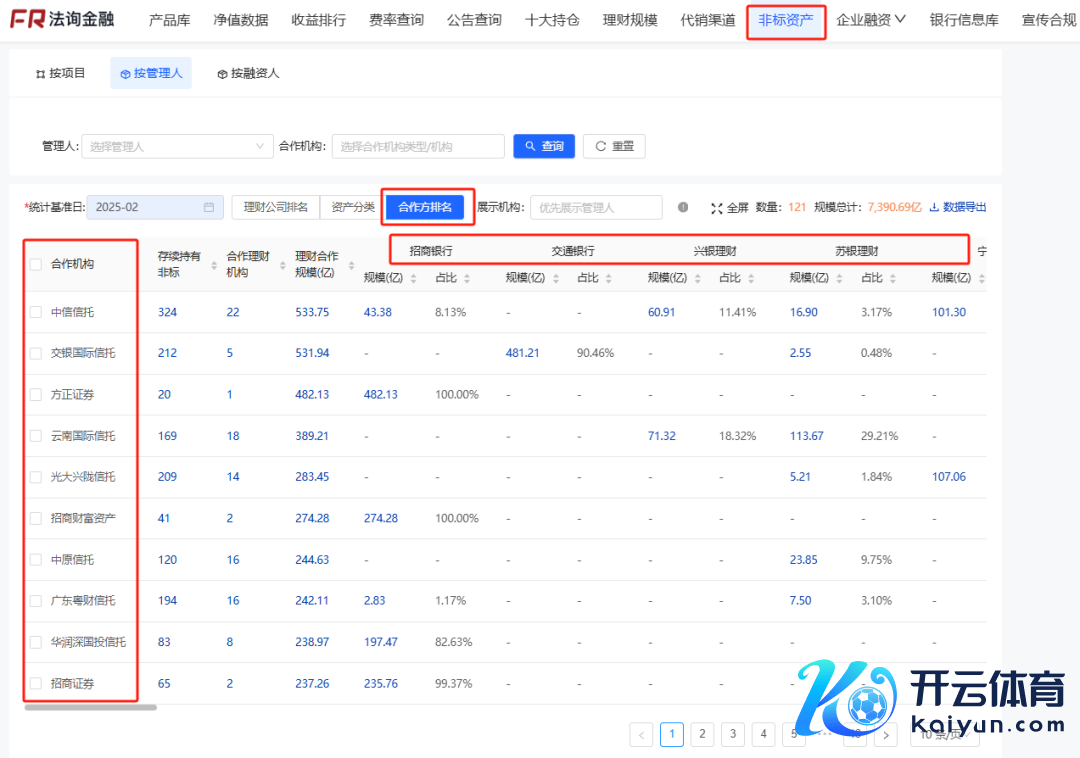1080x758 pixels.
Task: Click the fullscreen 全屏 icon
Action: tap(716, 208)
